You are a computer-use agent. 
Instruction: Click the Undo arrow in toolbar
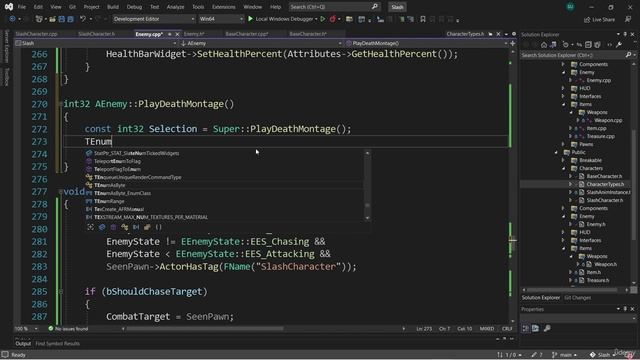[83, 19]
